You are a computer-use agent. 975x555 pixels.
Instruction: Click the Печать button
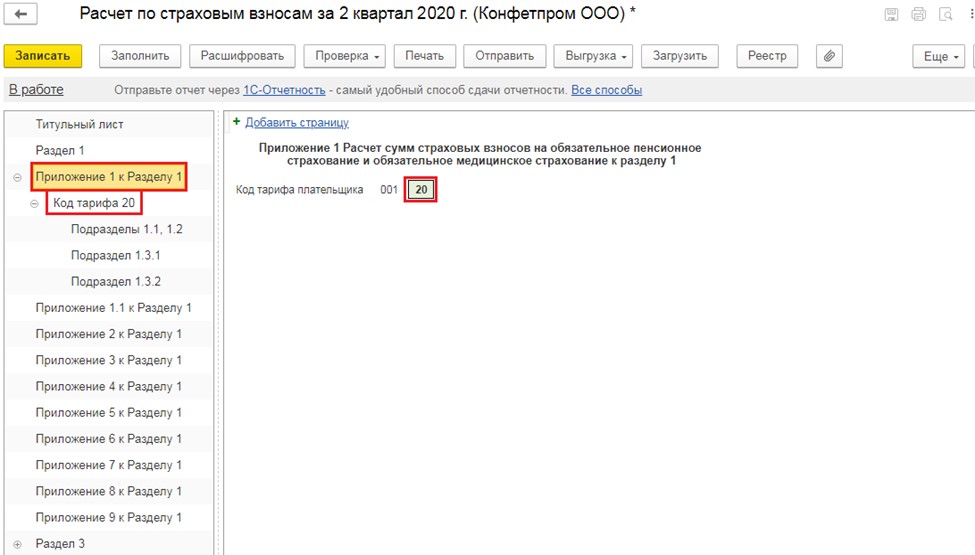point(424,56)
